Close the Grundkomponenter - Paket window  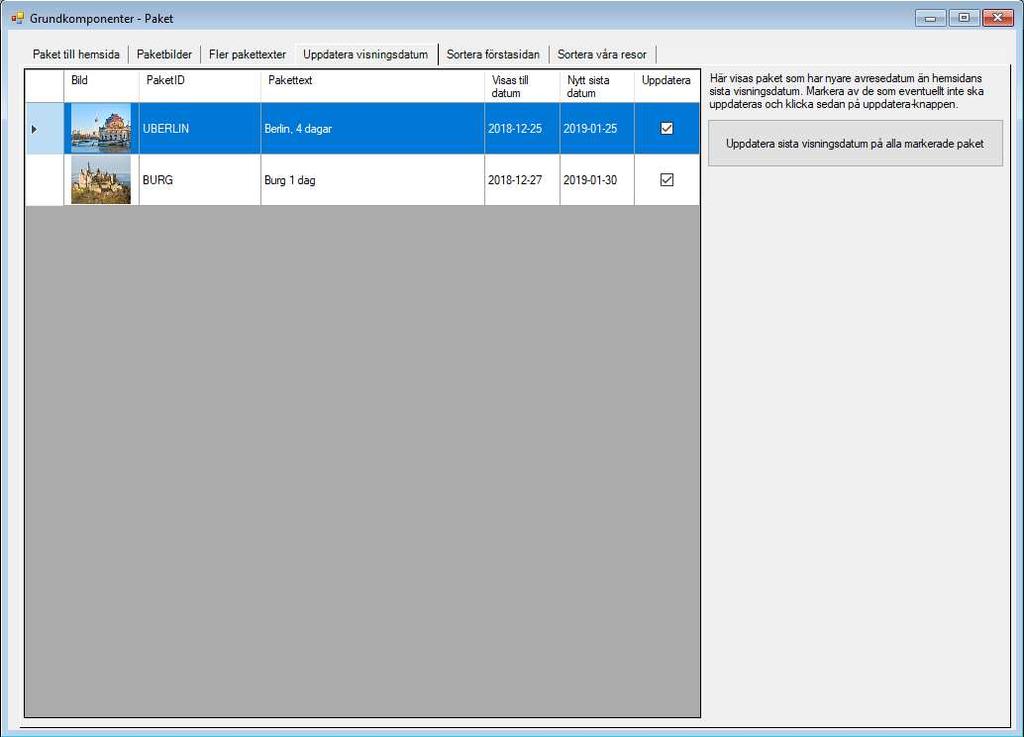click(x=998, y=18)
